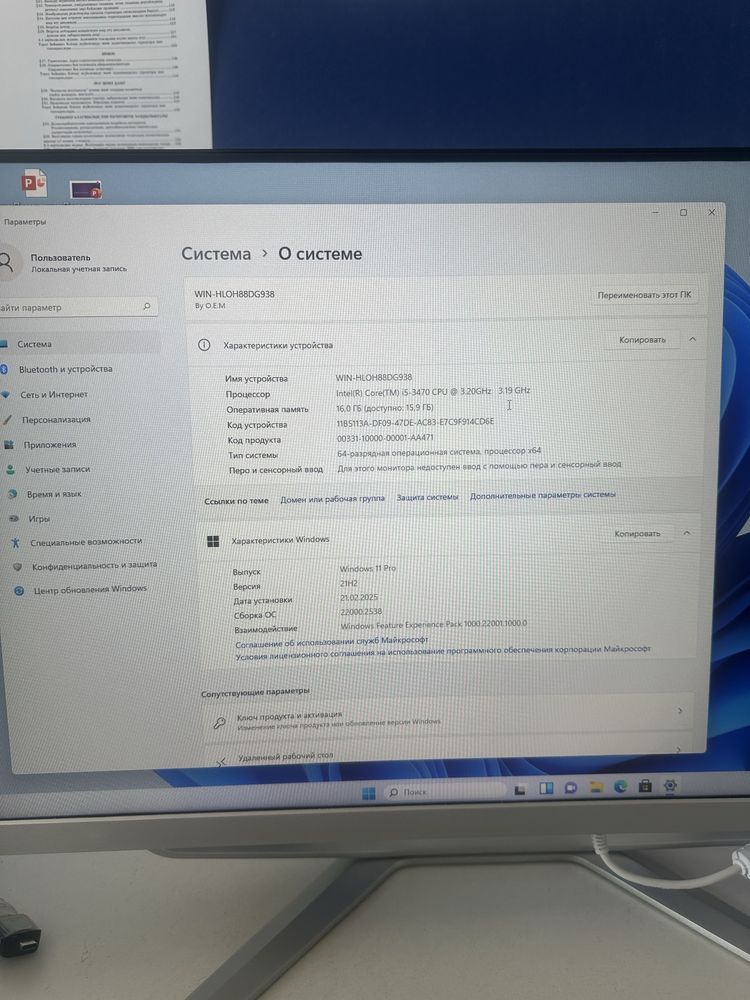
Task: Click Settings gear on the taskbar
Action: [x=670, y=785]
